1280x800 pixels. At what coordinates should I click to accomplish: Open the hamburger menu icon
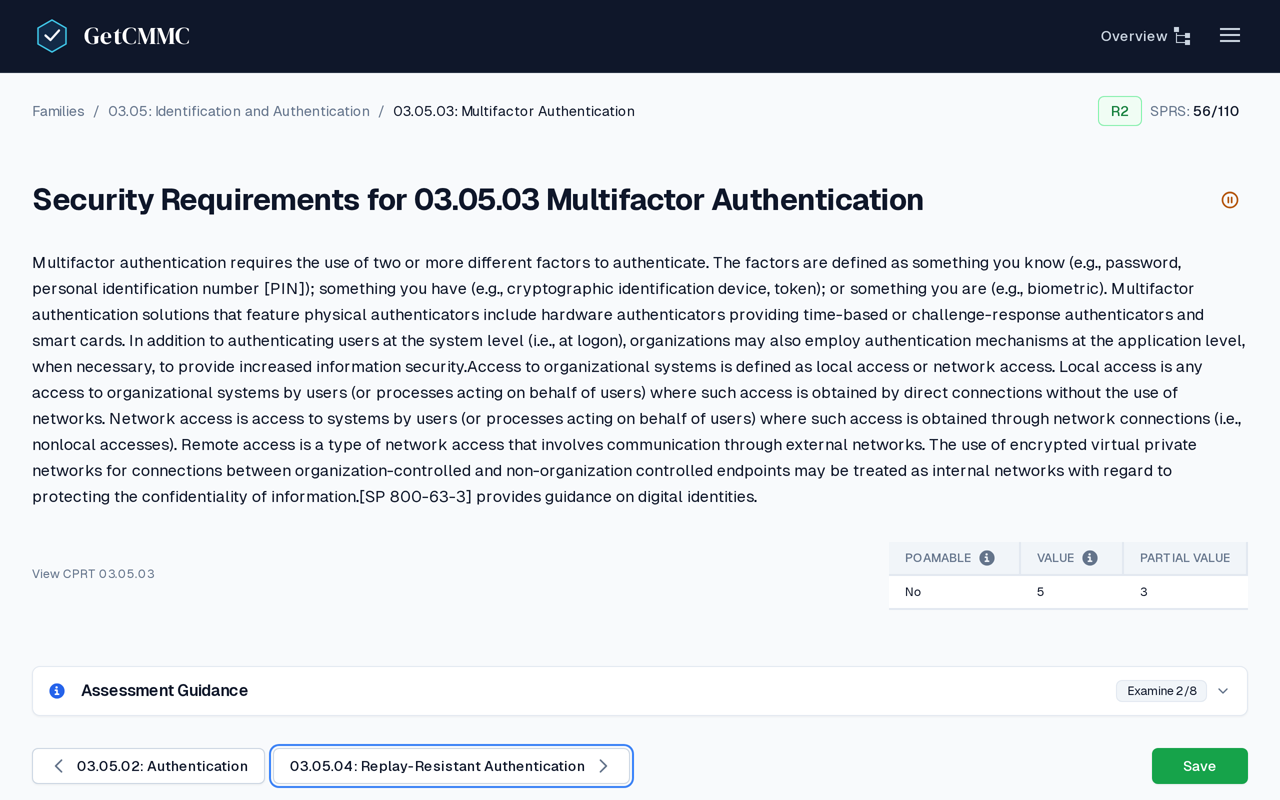tap(1230, 35)
